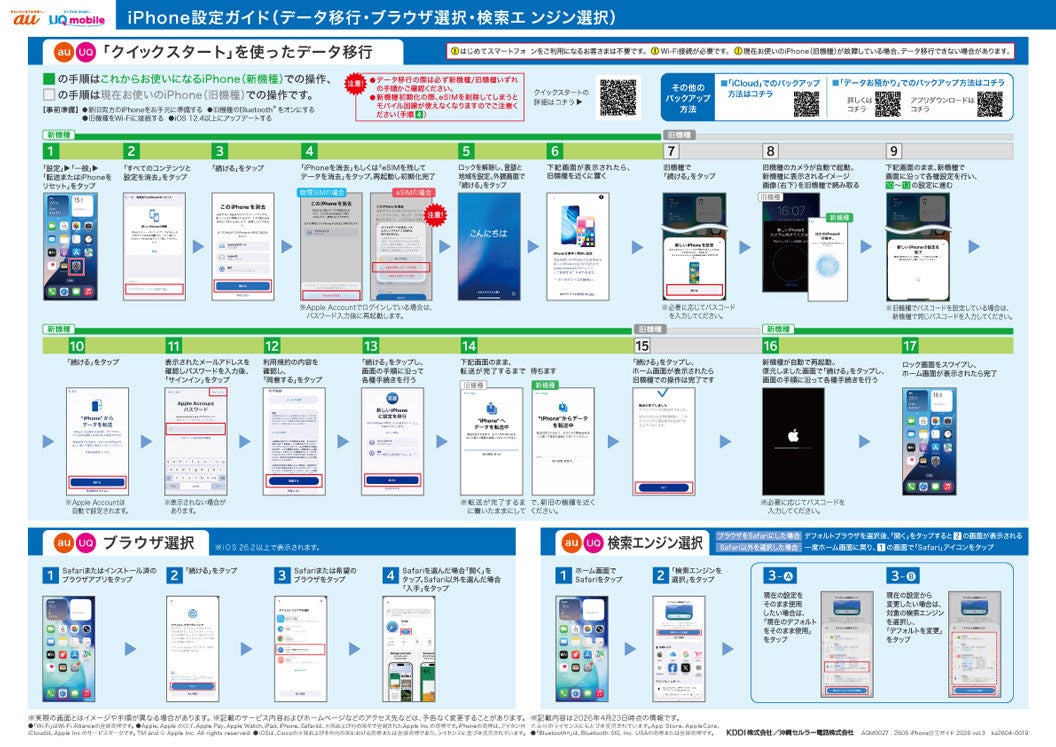Viewport: 1056px width, 747px height.
Task: Click the こんにちは hello screen thumbnail
Action: click(x=489, y=247)
